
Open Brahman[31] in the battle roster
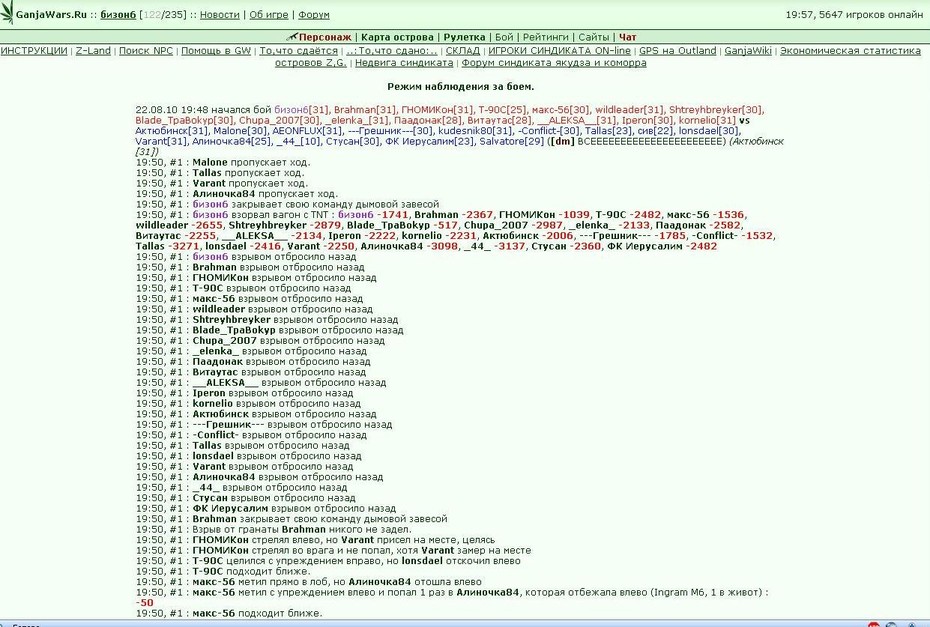365,110
